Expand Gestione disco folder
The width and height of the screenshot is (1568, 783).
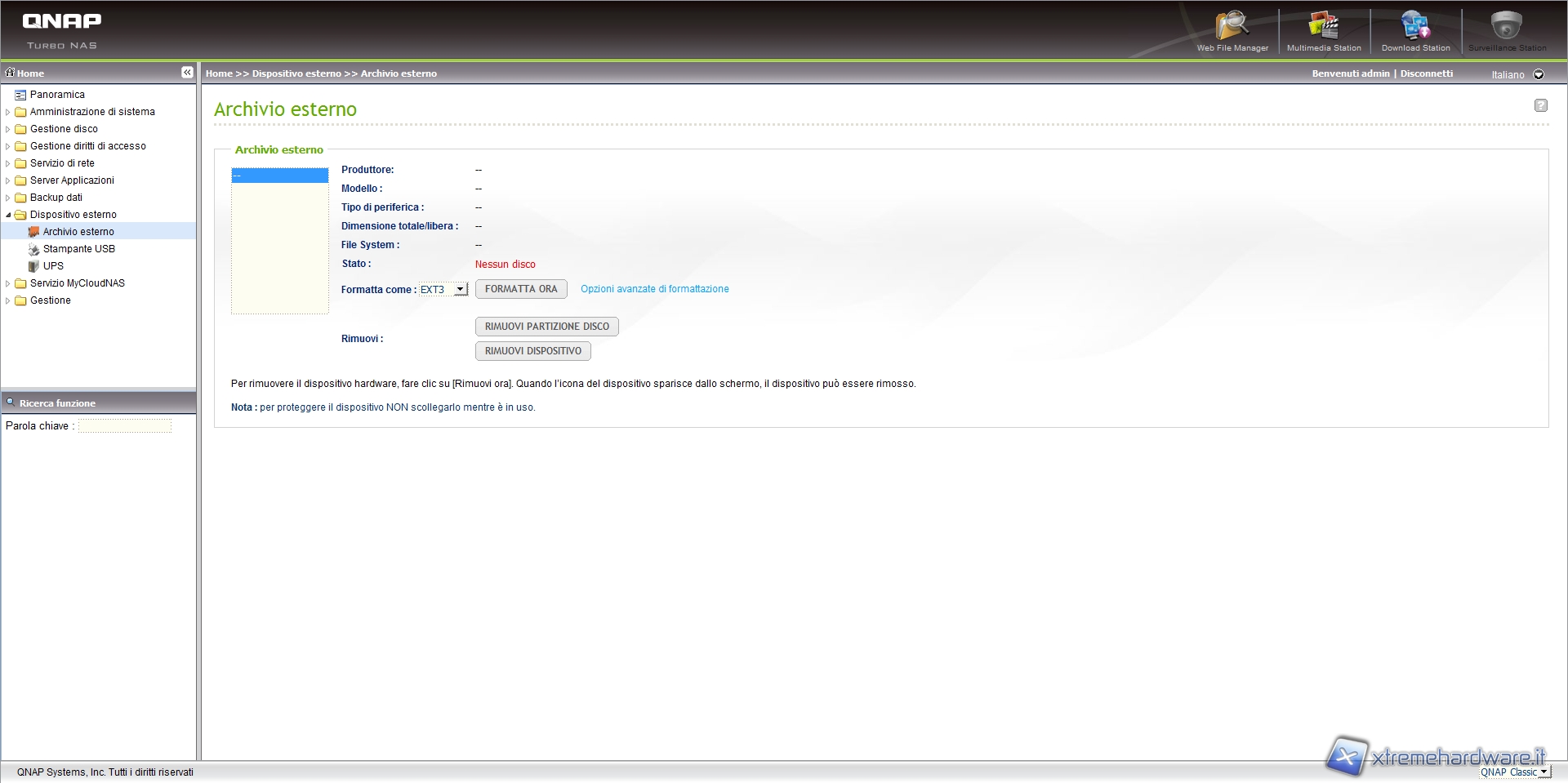(8, 129)
